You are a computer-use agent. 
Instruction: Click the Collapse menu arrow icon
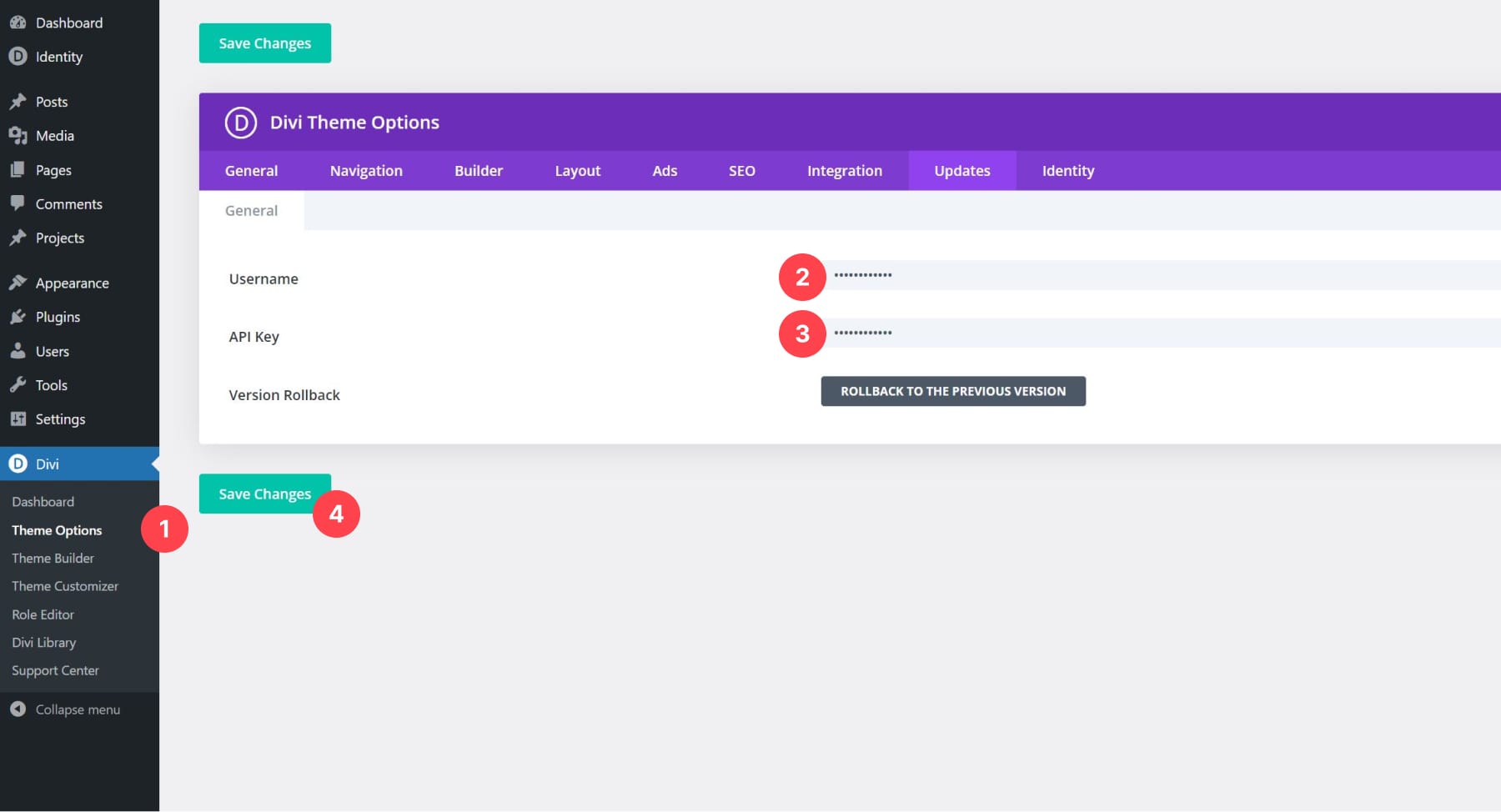coord(18,709)
